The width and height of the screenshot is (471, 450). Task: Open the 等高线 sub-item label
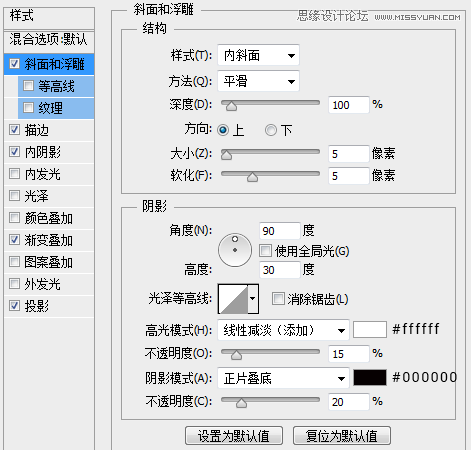pos(56,86)
